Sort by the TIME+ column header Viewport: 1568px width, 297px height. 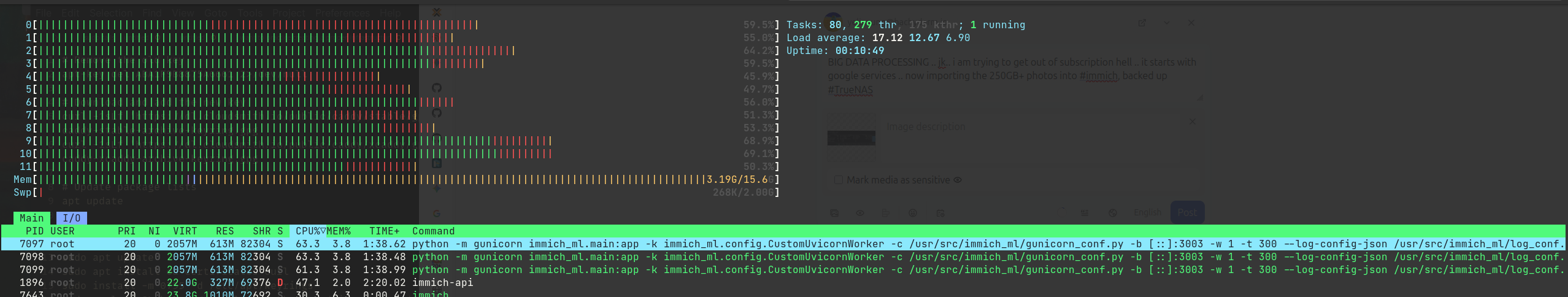384,231
